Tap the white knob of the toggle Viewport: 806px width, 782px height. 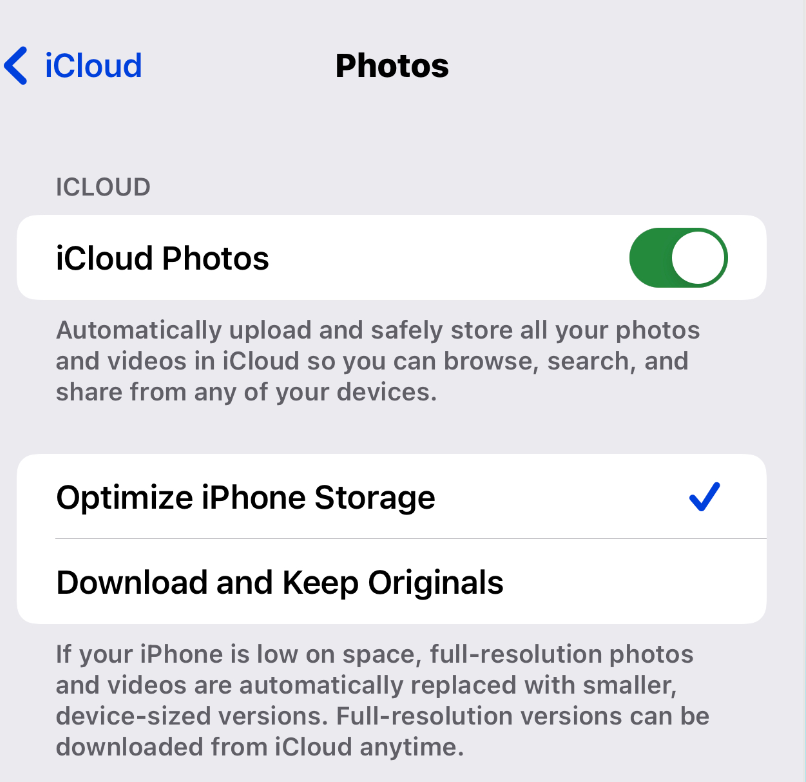698,258
